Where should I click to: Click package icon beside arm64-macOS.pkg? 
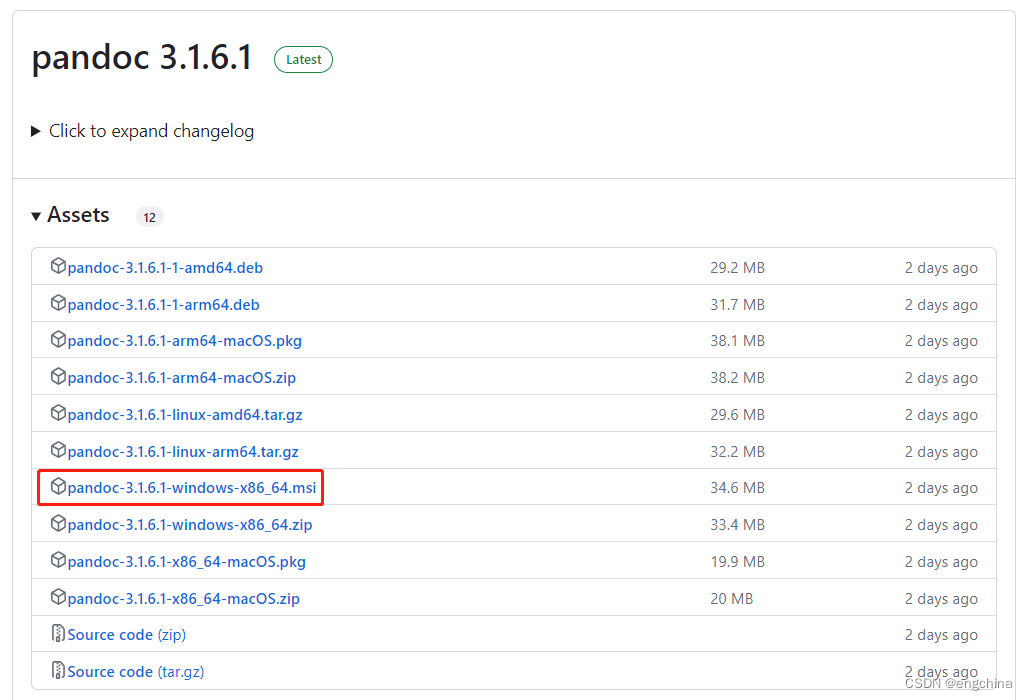58,339
